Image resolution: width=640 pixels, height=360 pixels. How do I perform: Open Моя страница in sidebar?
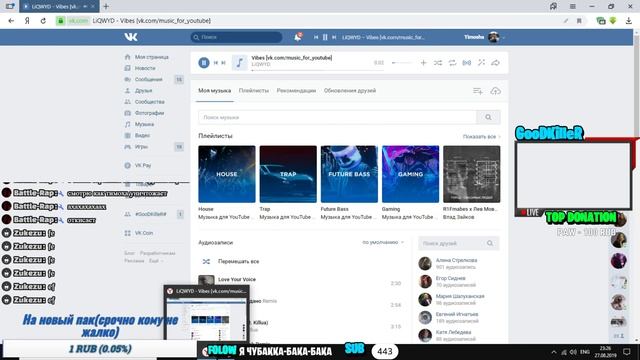(x=147, y=57)
